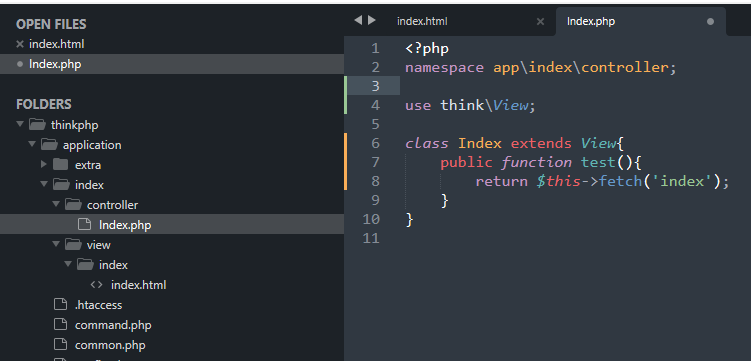Click line number 3 in the gutter
The width and height of the screenshot is (751, 361).
[375, 86]
